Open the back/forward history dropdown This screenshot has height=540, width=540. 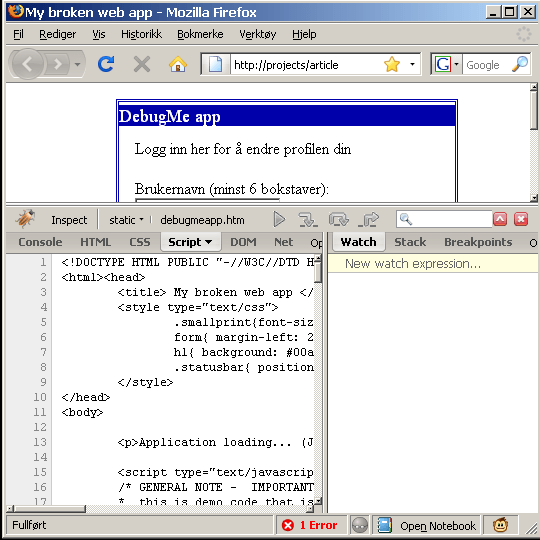(x=78, y=64)
